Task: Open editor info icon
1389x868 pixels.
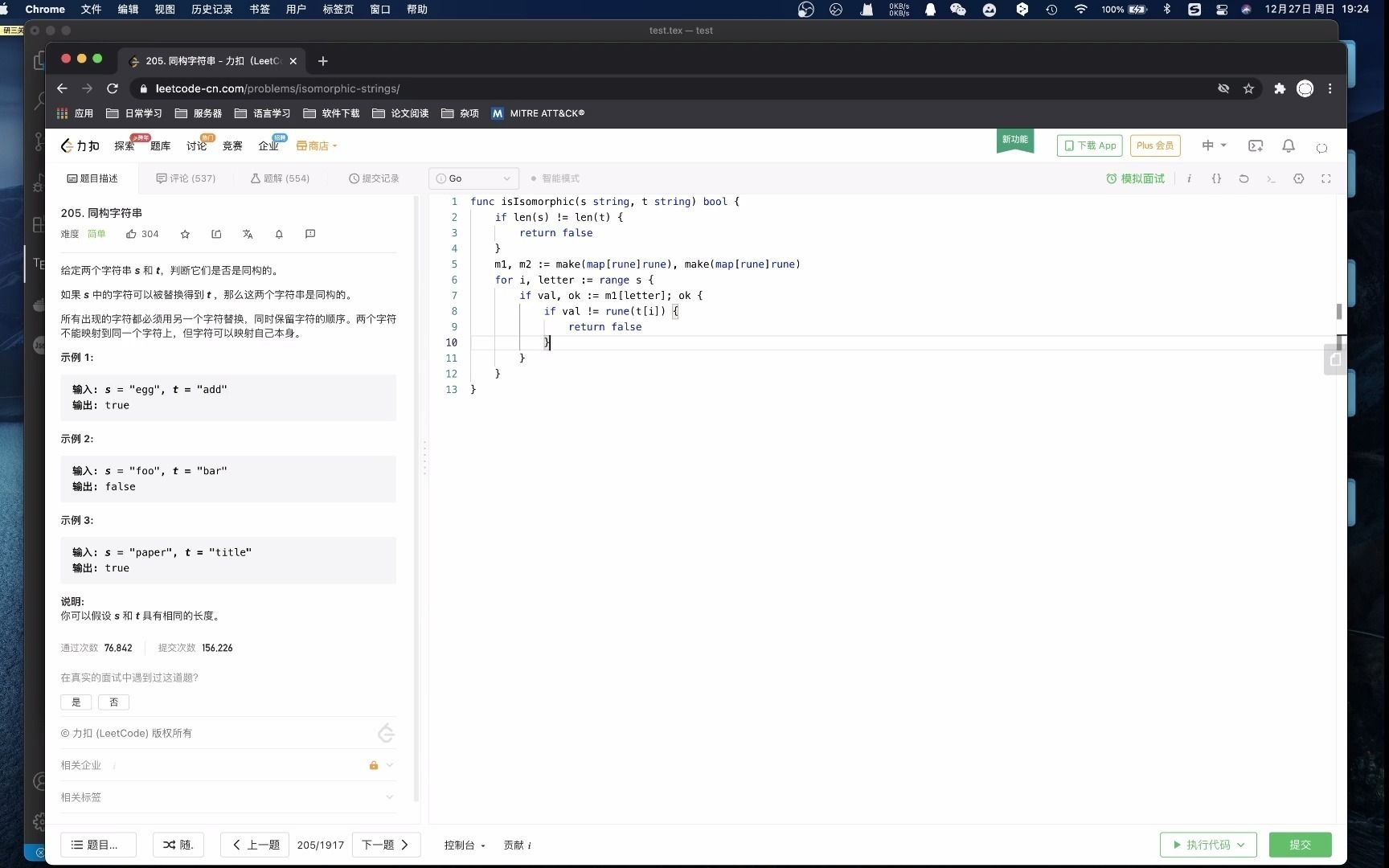Action: tap(1189, 178)
